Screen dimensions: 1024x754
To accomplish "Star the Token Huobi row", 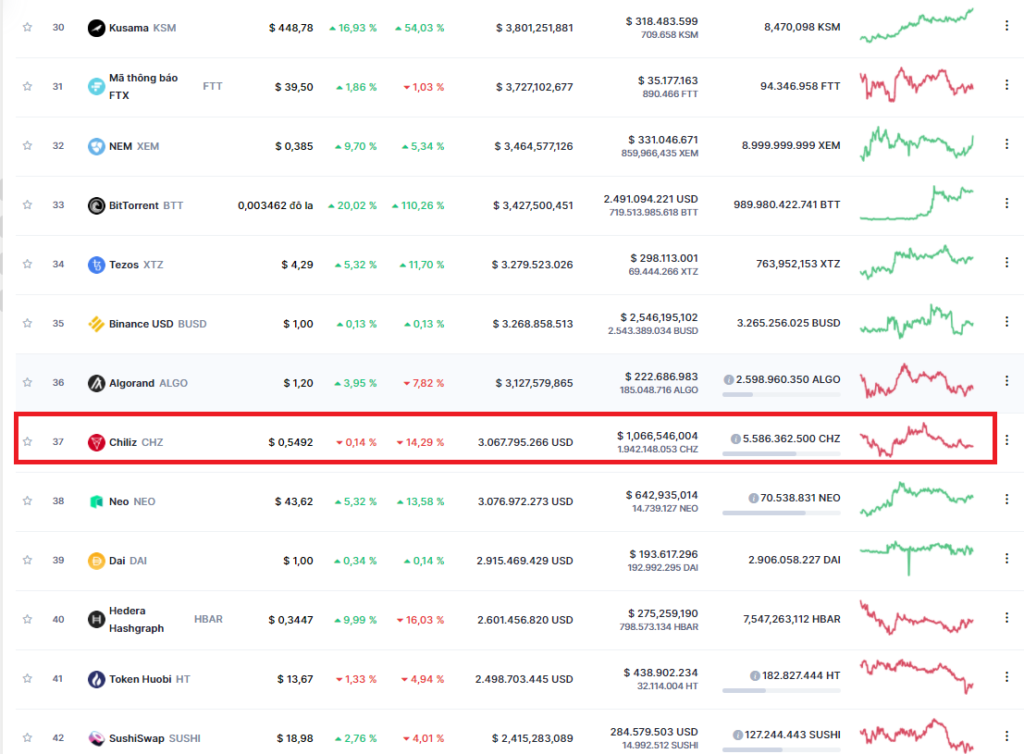I will coord(27,679).
